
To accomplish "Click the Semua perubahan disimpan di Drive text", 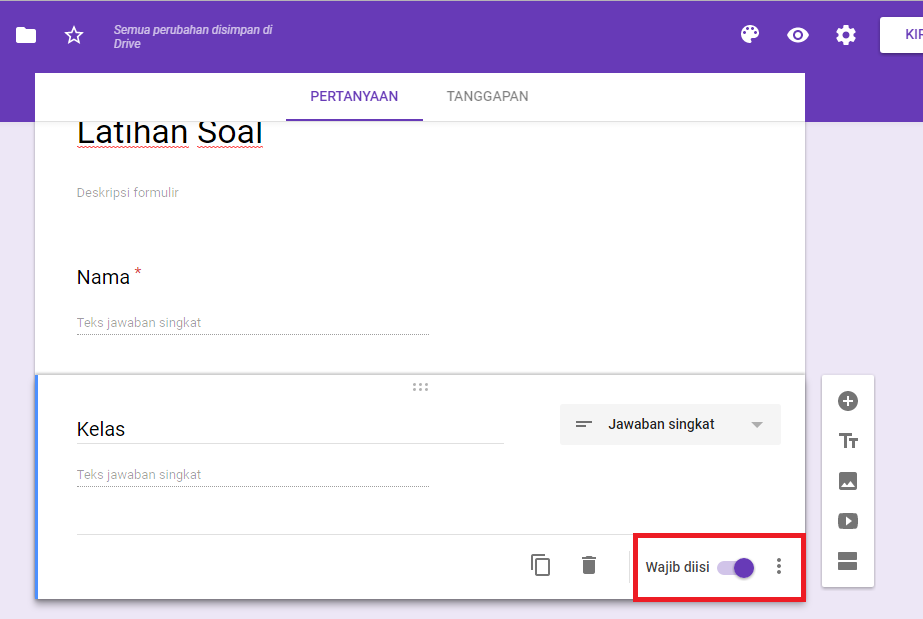I will 193,36.
